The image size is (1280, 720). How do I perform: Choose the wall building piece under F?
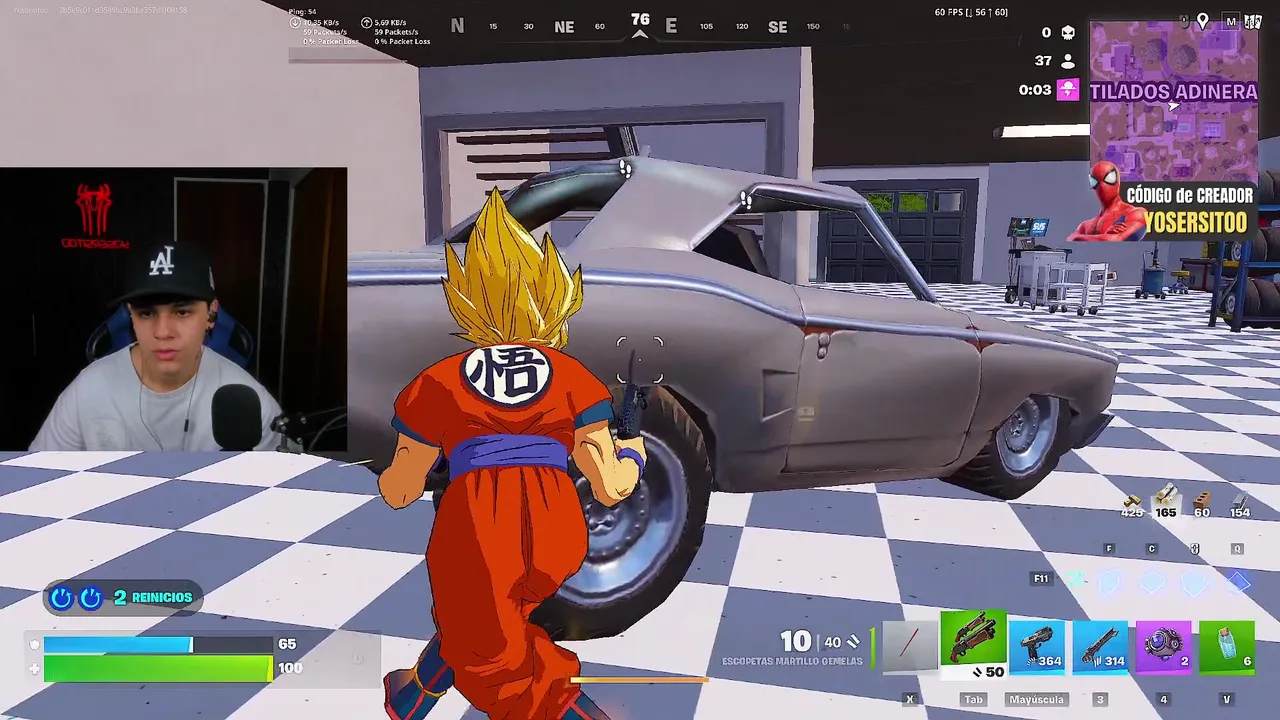1111,581
